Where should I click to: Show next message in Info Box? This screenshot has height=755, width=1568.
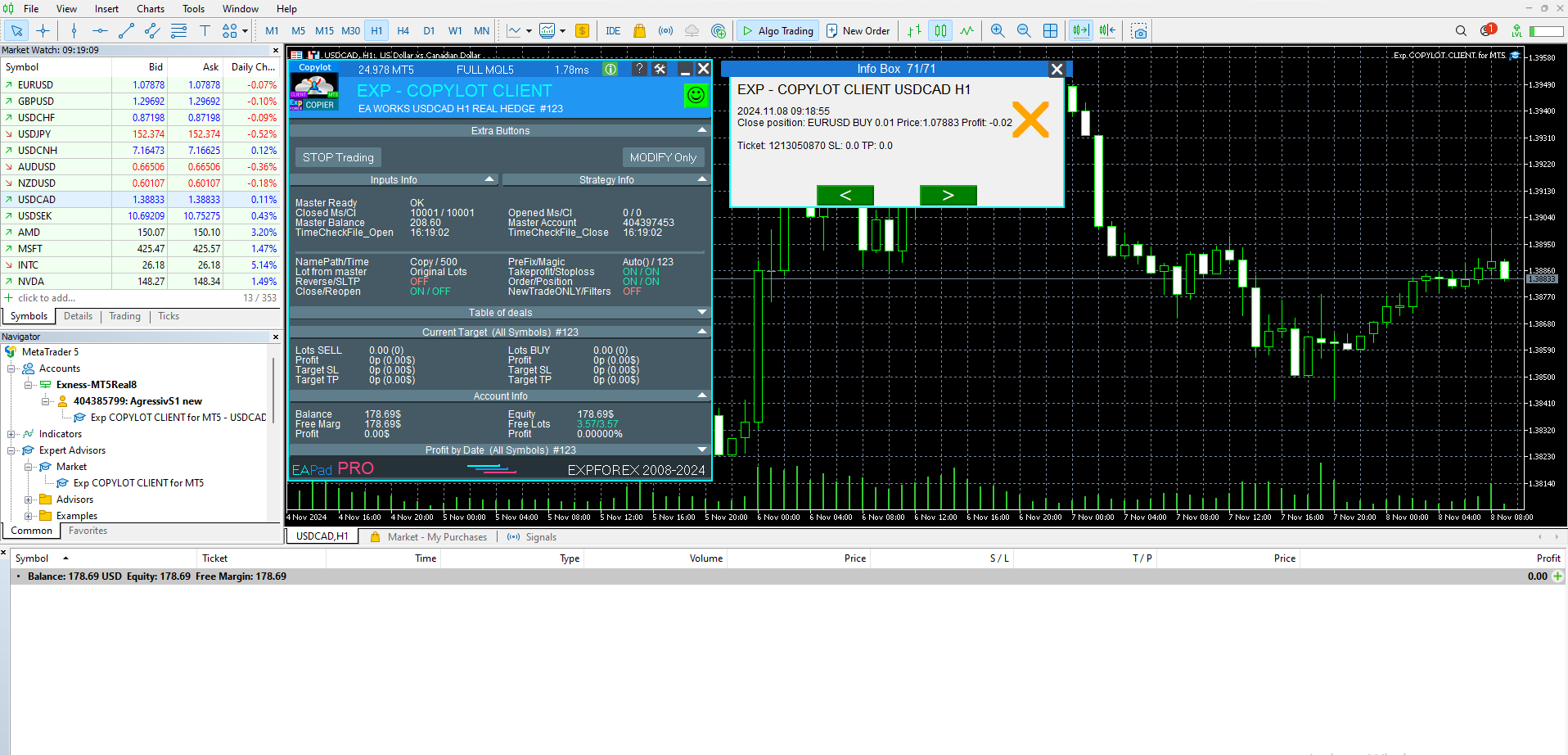[x=948, y=195]
